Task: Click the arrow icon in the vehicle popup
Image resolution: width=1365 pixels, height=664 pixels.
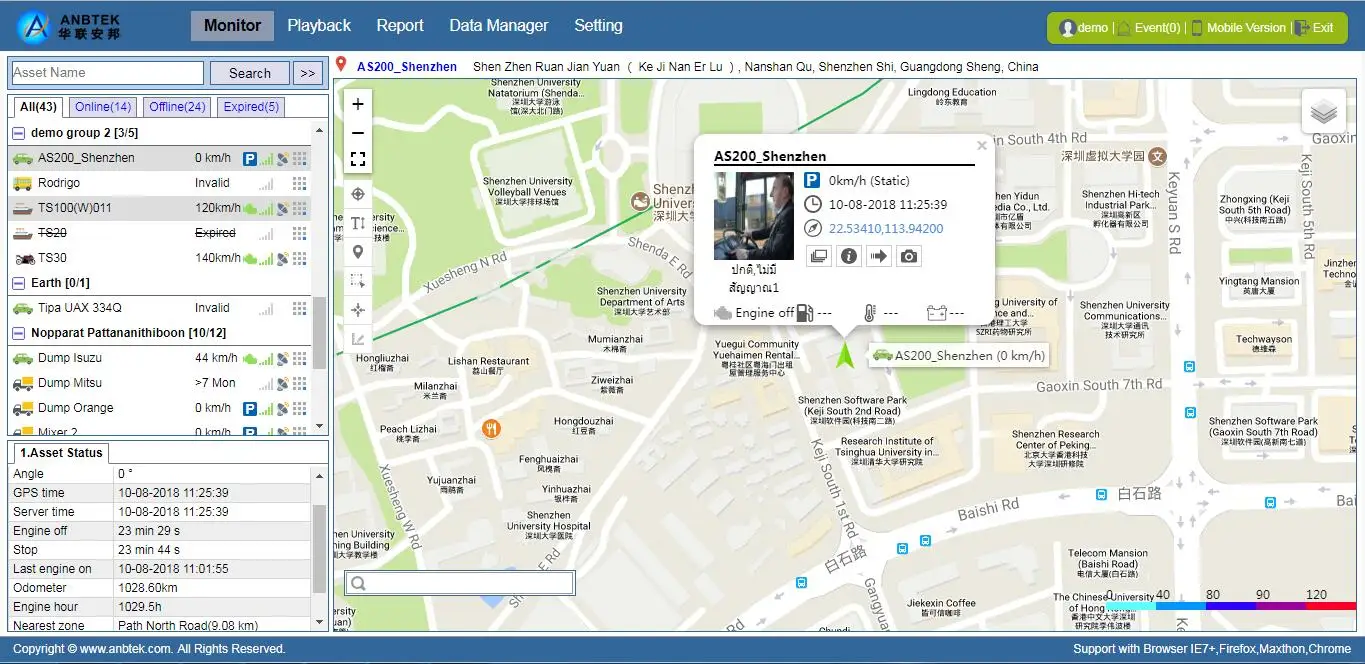Action: click(x=878, y=256)
